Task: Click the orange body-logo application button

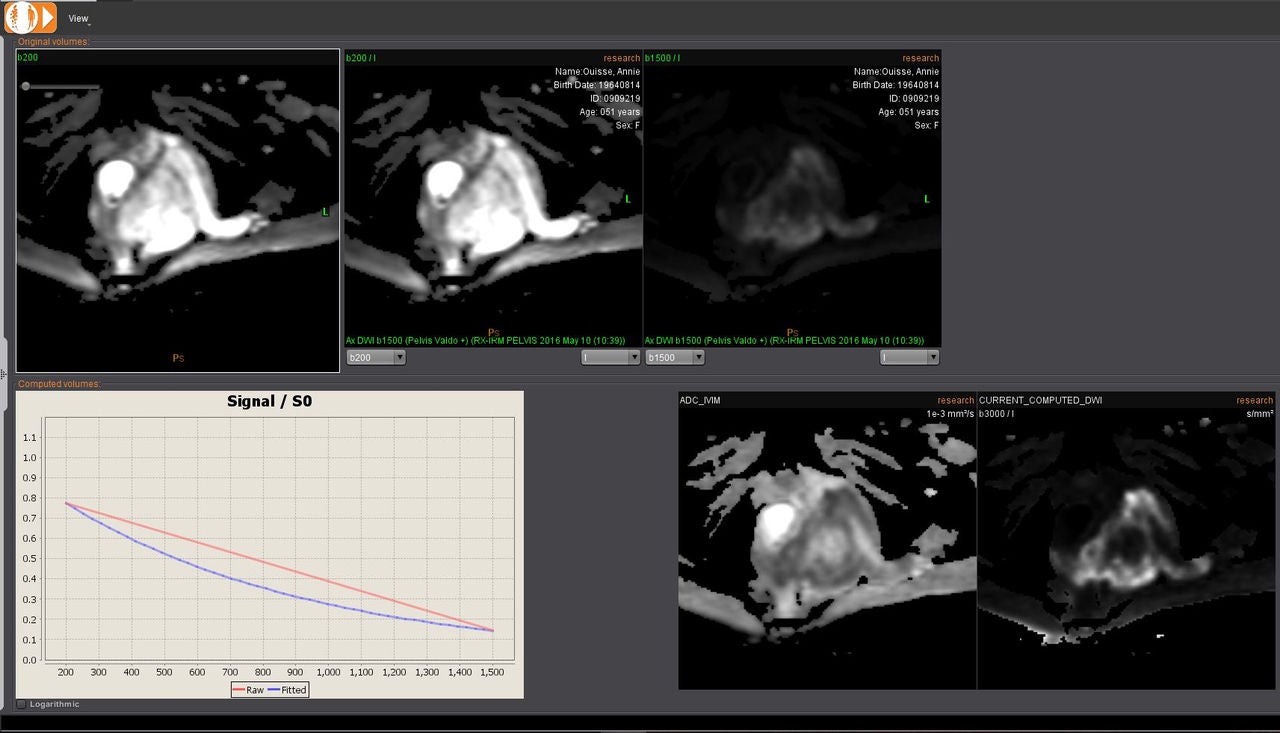Action: click(31, 17)
